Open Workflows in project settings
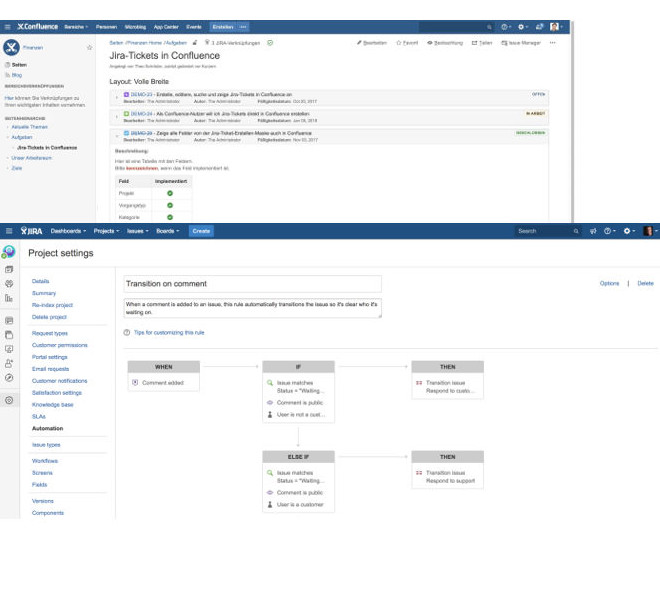Viewport: 660px width, 603px height. coord(45,461)
